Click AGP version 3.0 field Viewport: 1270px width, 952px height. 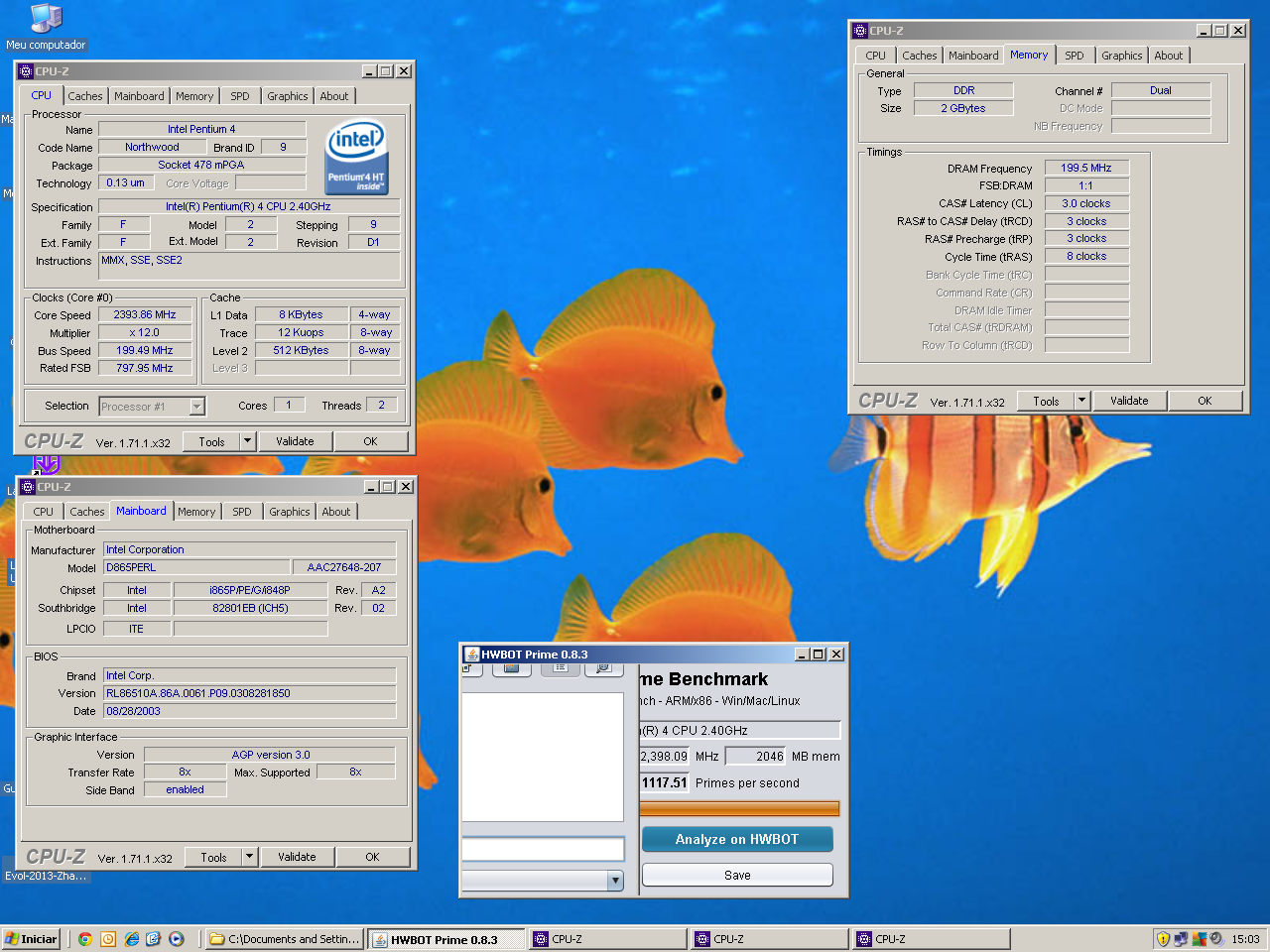point(270,755)
